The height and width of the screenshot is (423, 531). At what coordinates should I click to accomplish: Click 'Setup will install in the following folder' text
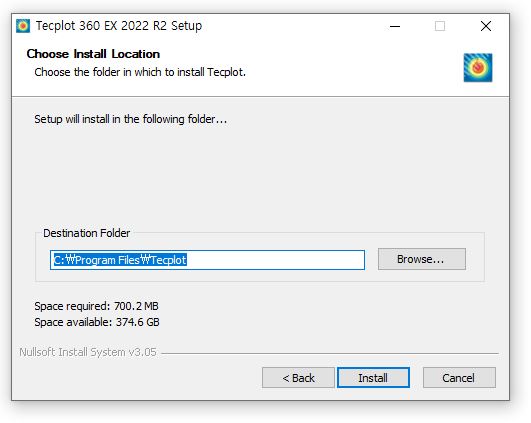click(130, 119)
